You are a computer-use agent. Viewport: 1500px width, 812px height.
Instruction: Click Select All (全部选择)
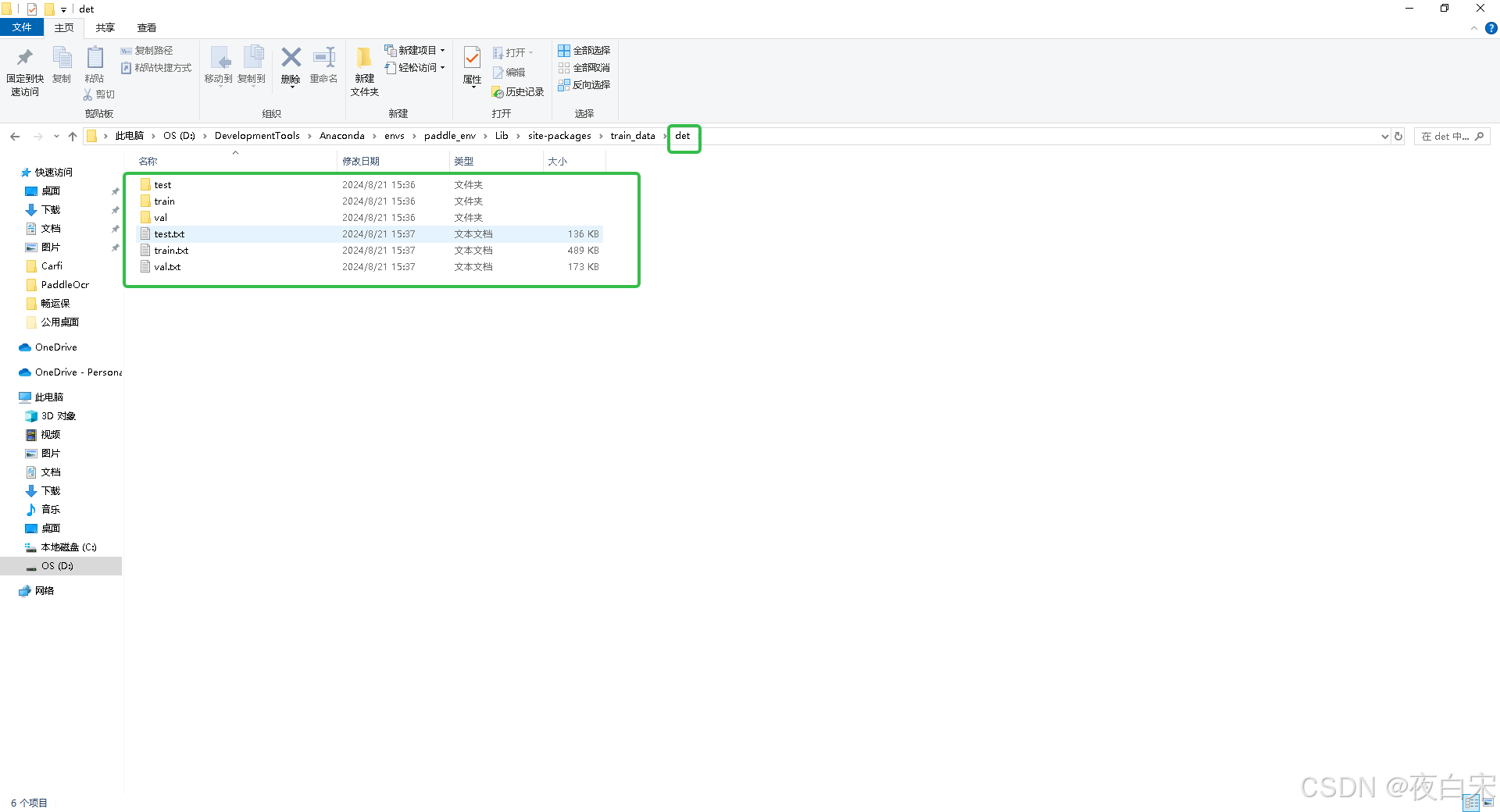(x=584, y=51)
